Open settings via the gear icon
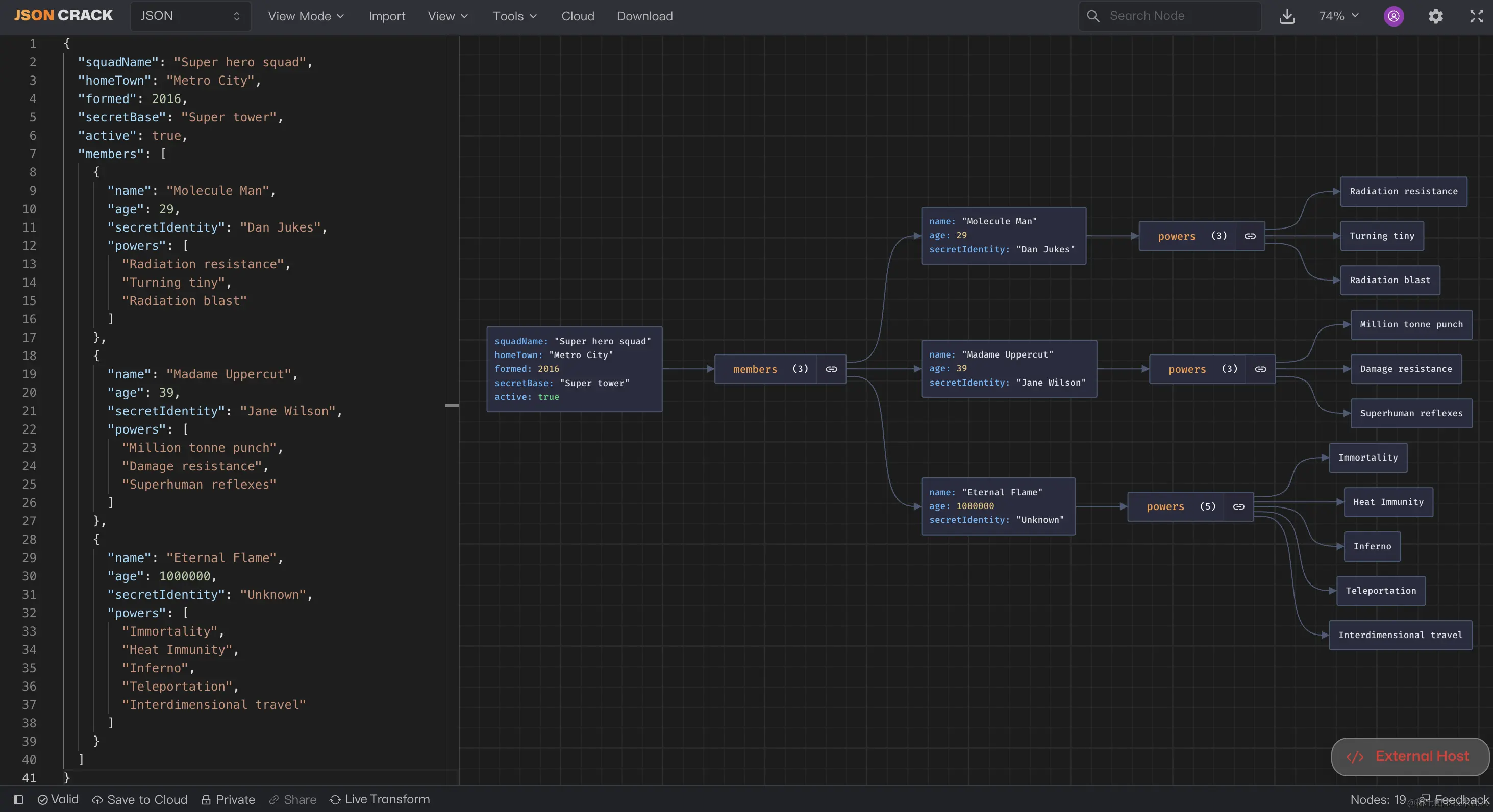The image size is (1493, 812). (1435, 16)
